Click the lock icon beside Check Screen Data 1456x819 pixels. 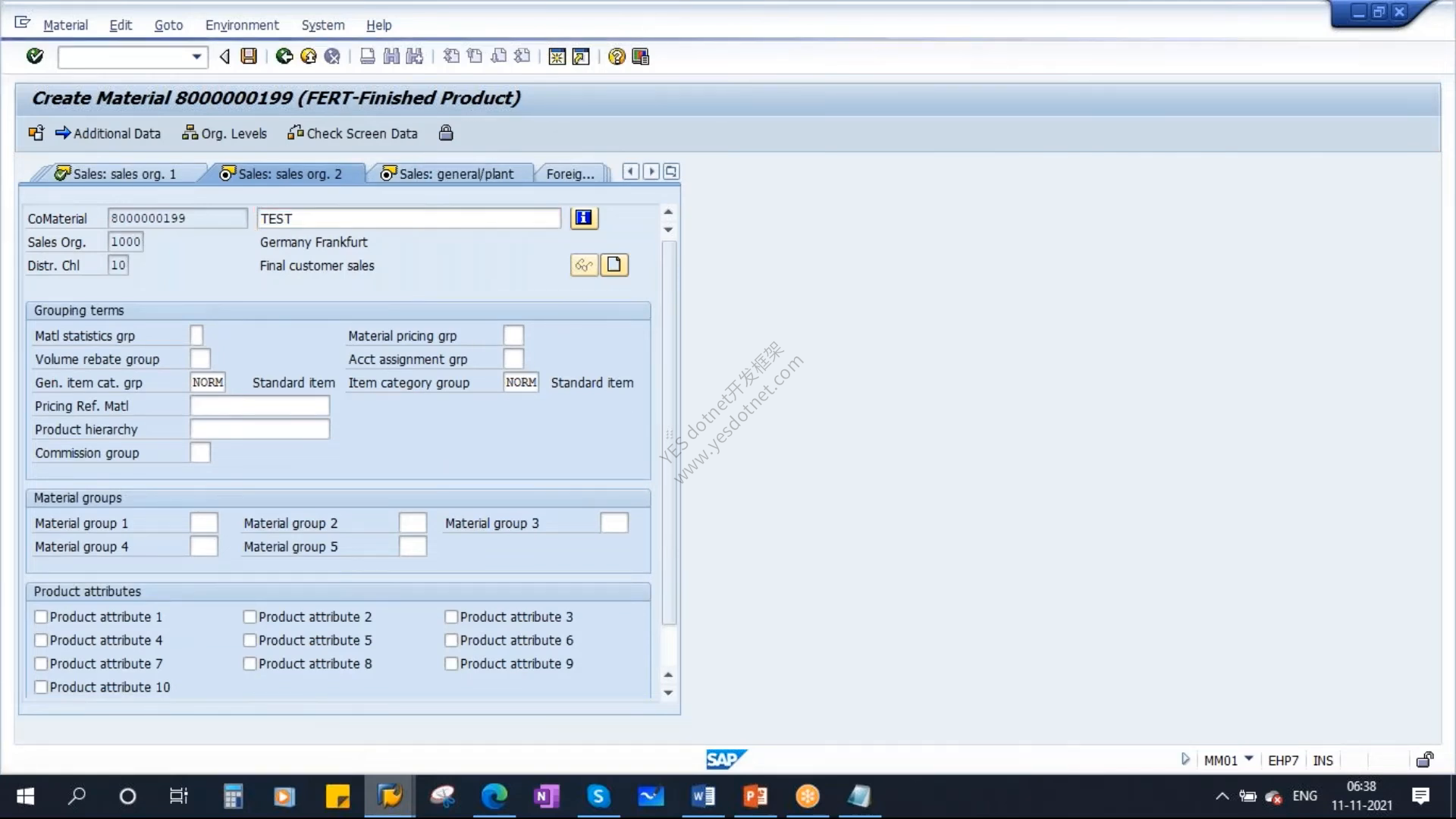tap(446, 133)
